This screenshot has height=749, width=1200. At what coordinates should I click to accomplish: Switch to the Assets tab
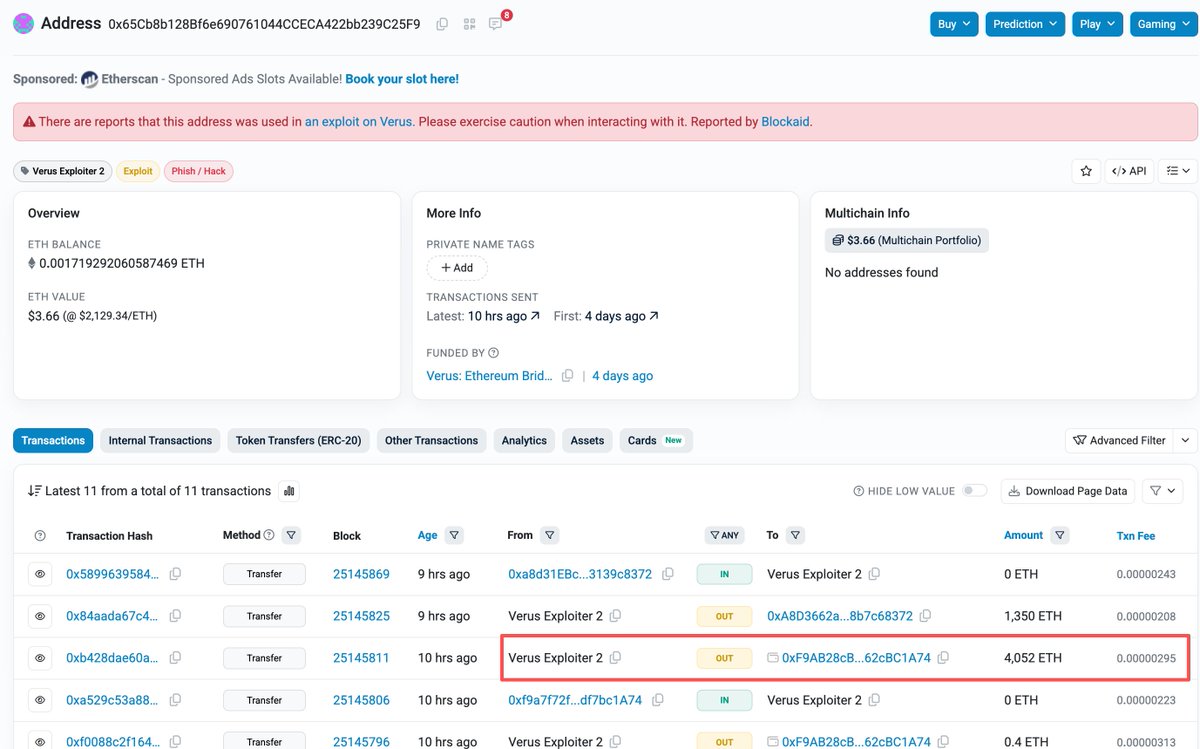[x=587, y=440]
